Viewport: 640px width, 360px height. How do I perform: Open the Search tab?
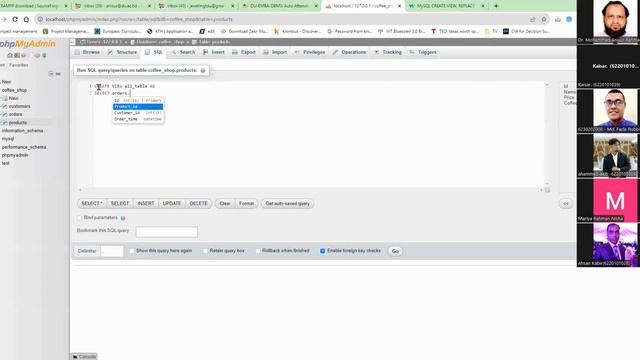(183, 52)
